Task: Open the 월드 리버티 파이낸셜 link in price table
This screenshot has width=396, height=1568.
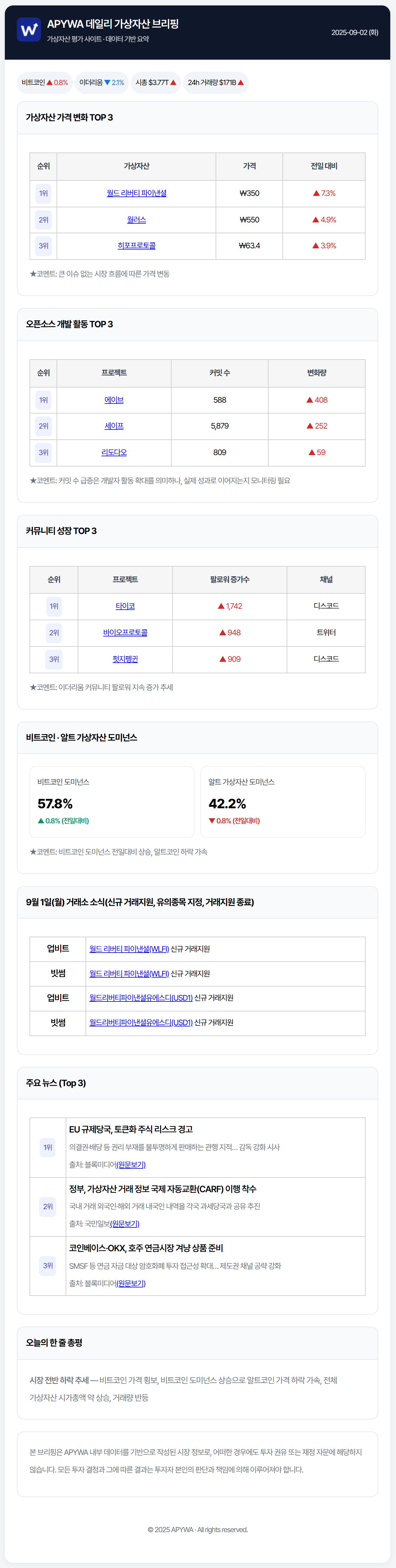Action: coord(136,193)
